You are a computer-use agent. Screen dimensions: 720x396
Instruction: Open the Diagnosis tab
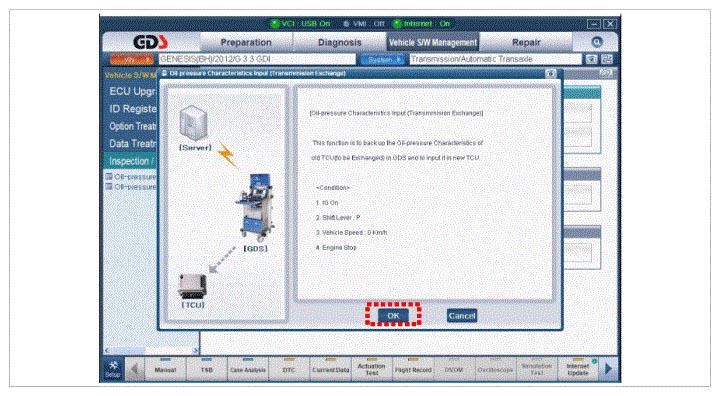coord(340,42)
